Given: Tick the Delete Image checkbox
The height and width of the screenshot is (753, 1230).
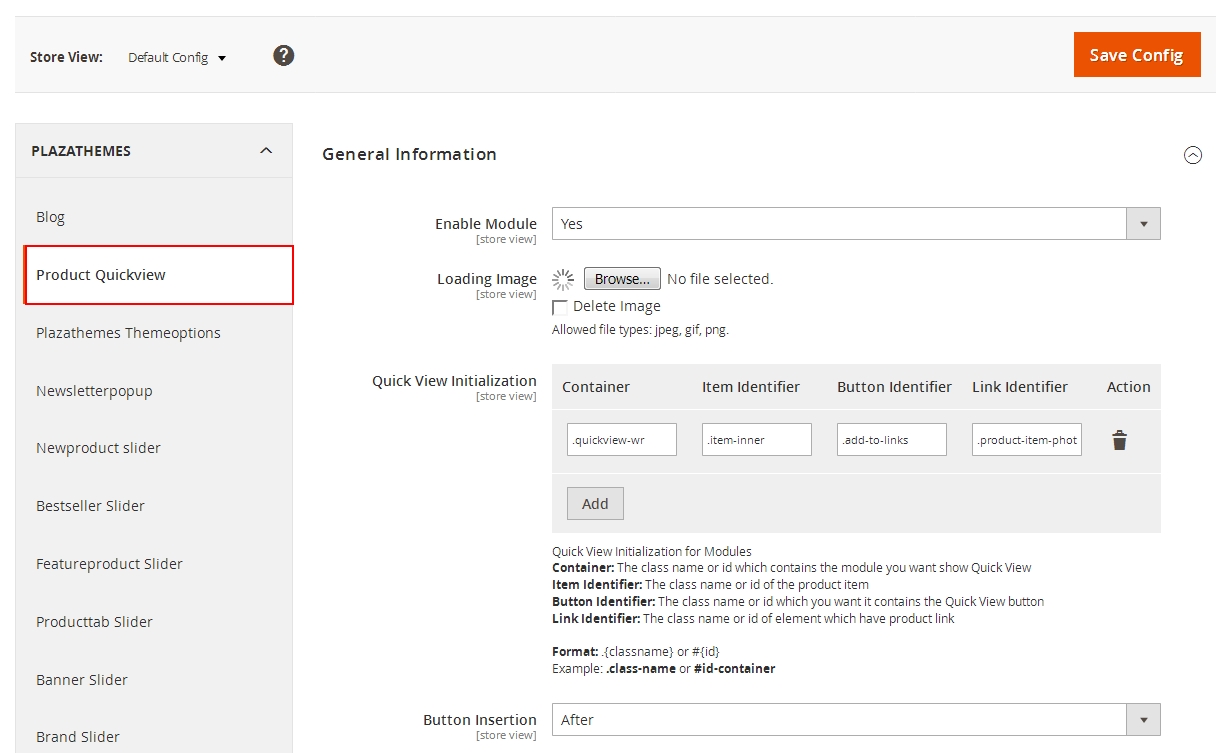Looking at the screenshot, I should click(x=560, y=307).
